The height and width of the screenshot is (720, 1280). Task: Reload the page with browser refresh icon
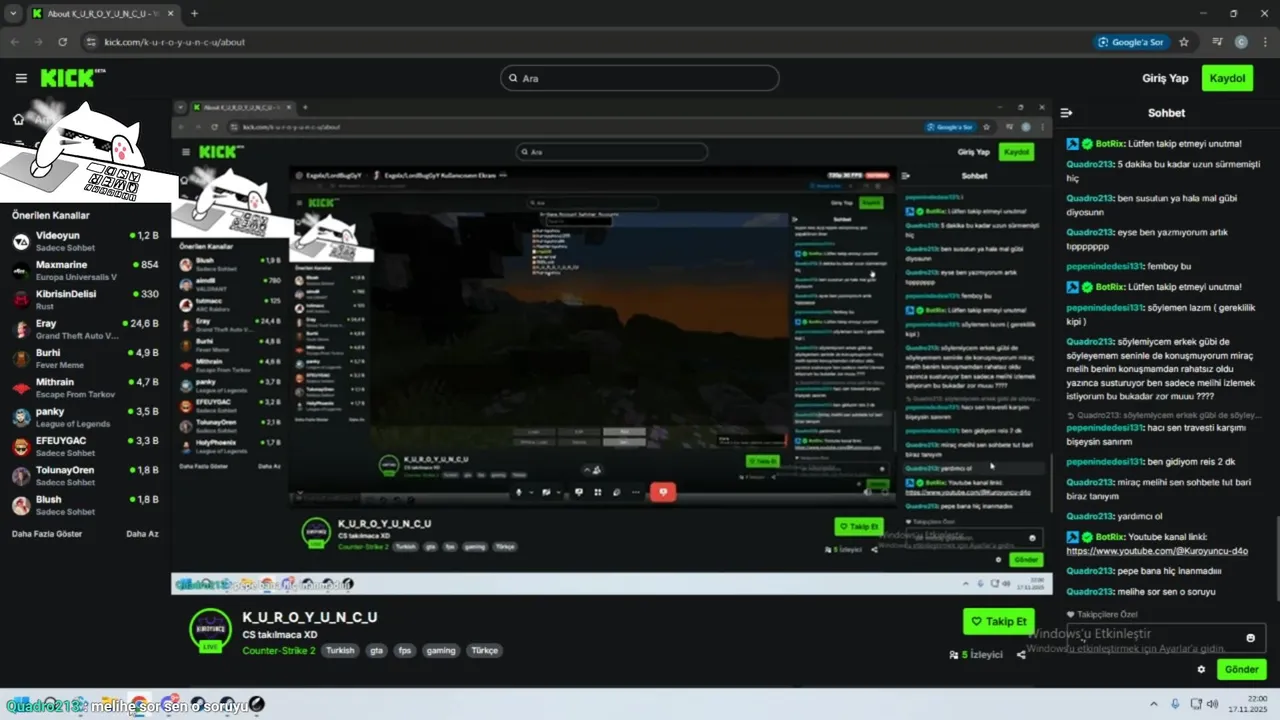63,42
